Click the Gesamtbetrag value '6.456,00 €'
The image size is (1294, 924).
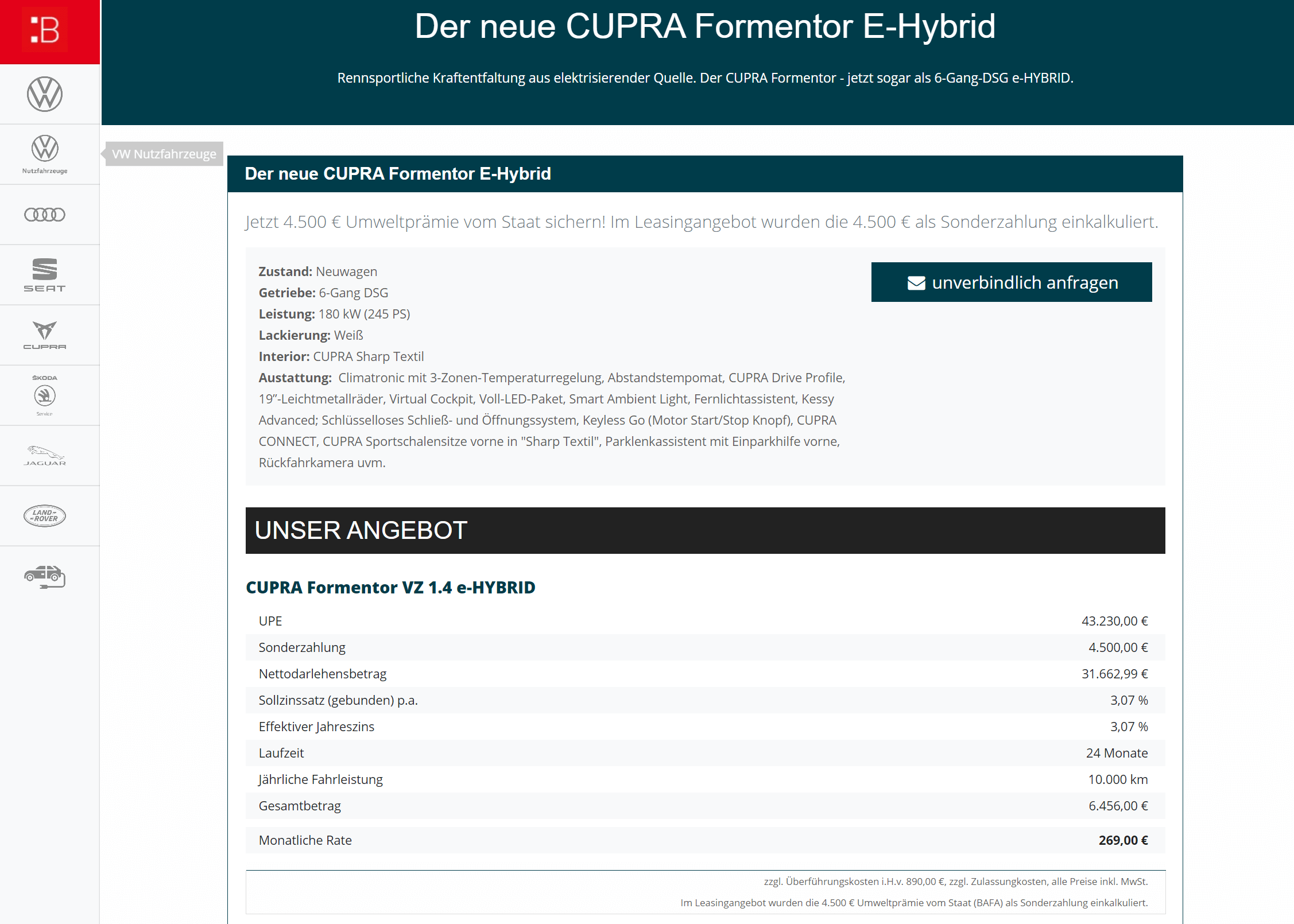tap(1118, 806)
